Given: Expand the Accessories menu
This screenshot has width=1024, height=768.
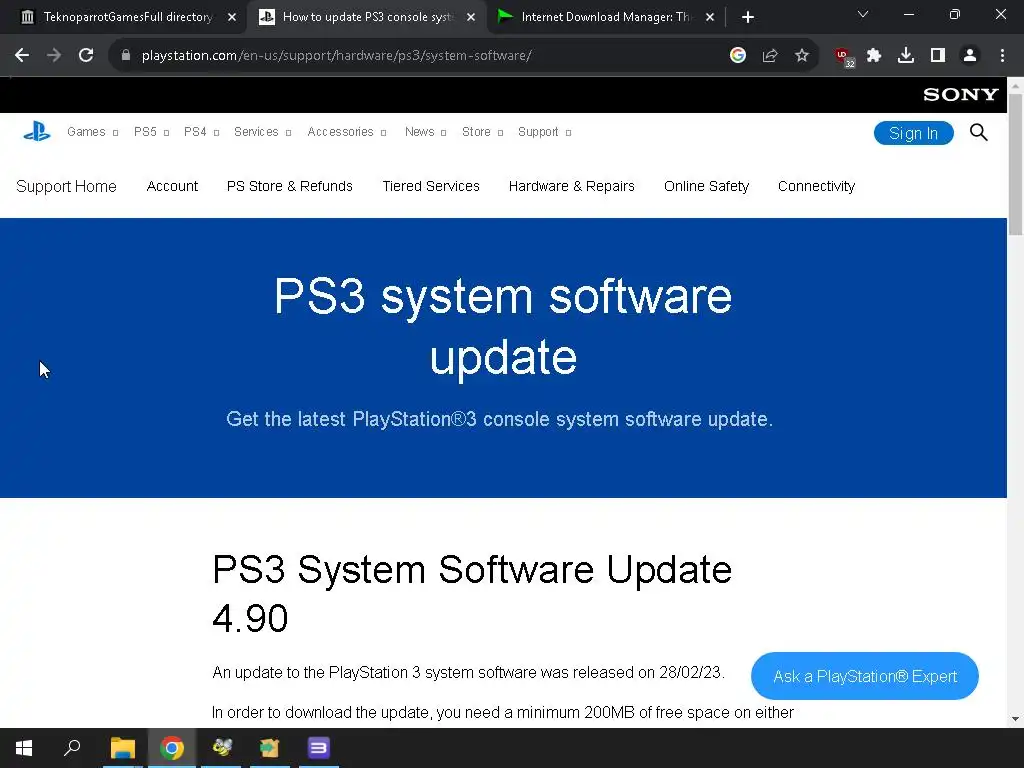Looking at the screenshot, I should point(347,132).
